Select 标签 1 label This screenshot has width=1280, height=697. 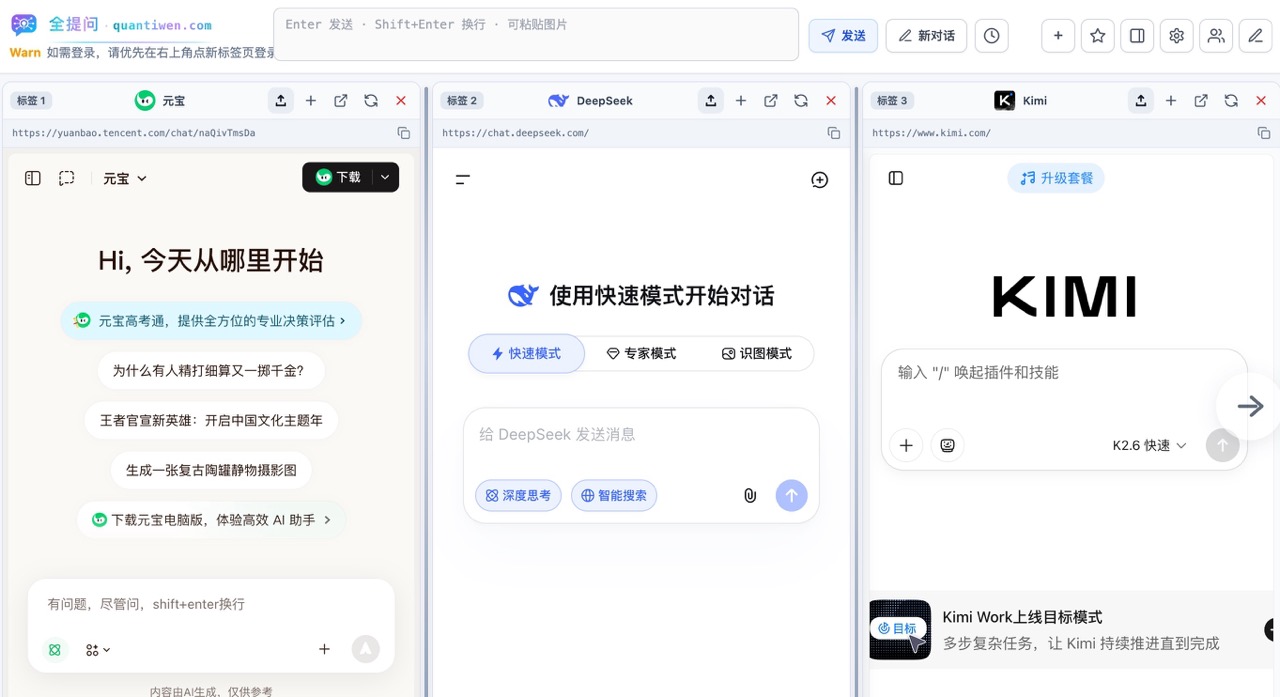tap(31, 101)
